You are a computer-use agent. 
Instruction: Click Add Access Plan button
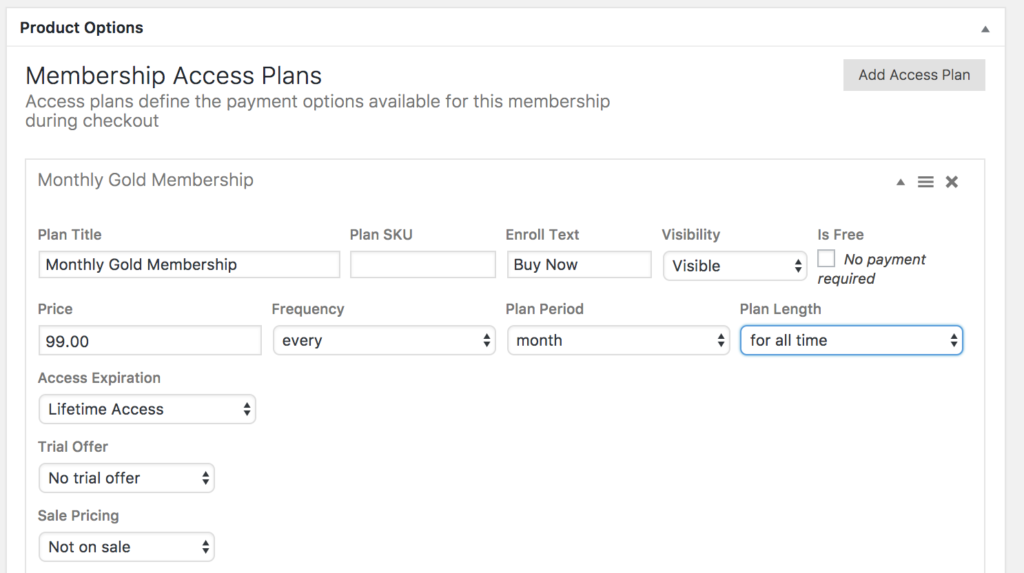[914, 75]
